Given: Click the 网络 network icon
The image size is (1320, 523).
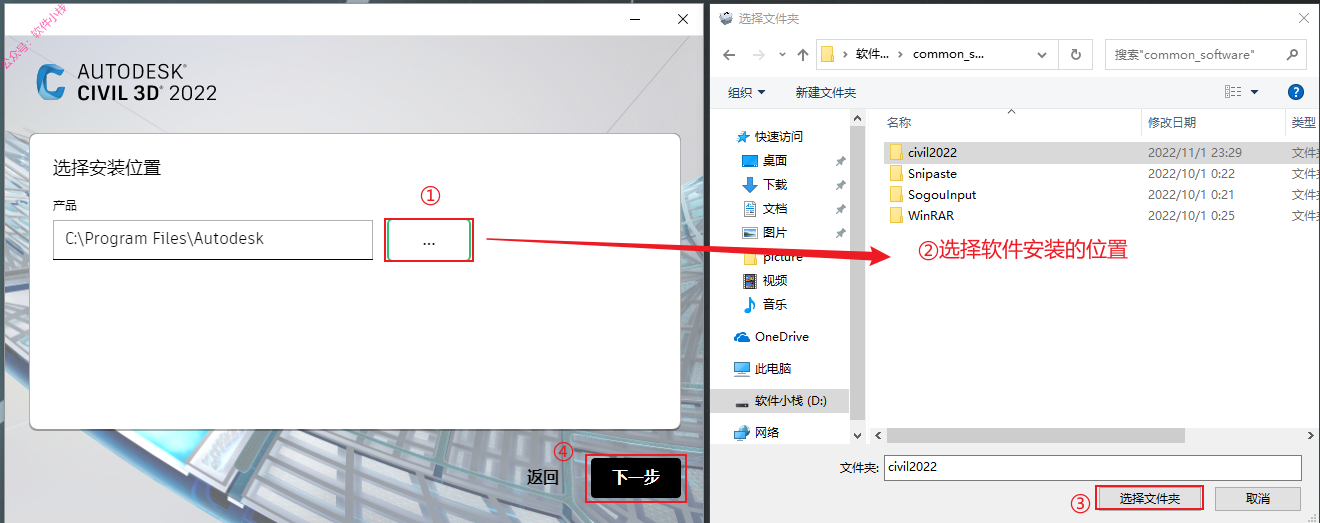Looking at the screenshot, I should (x=742, y=432).
